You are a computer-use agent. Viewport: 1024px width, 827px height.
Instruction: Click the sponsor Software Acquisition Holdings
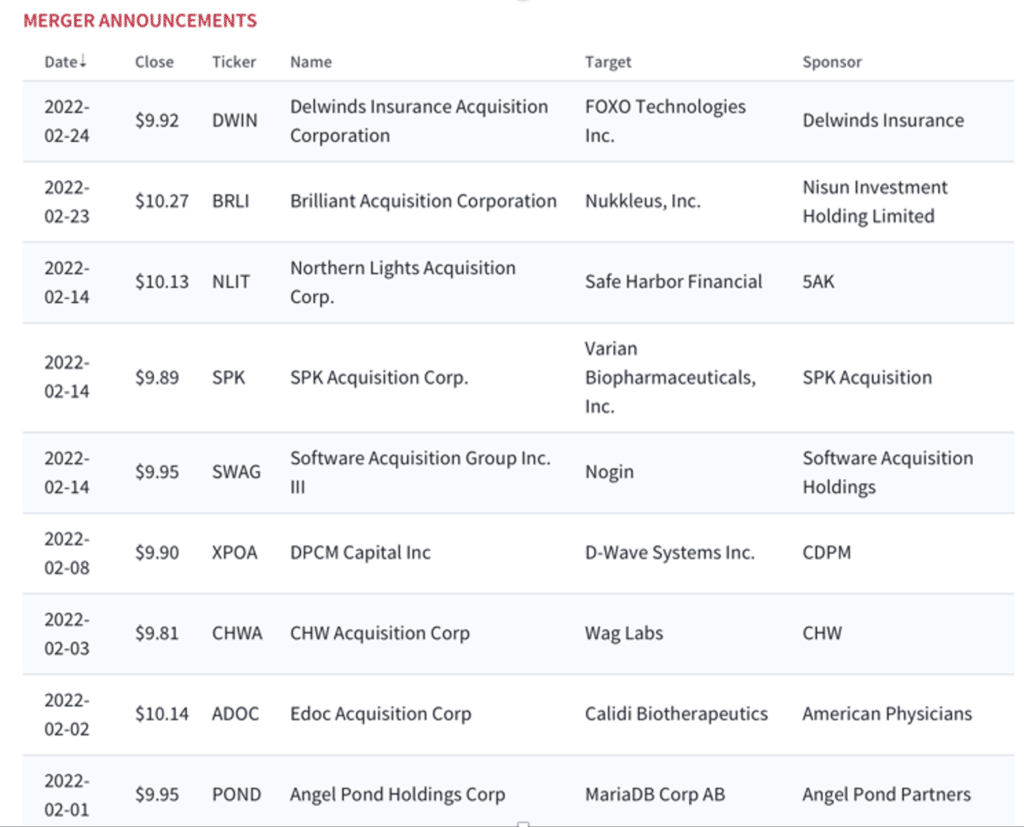[888, 472]
